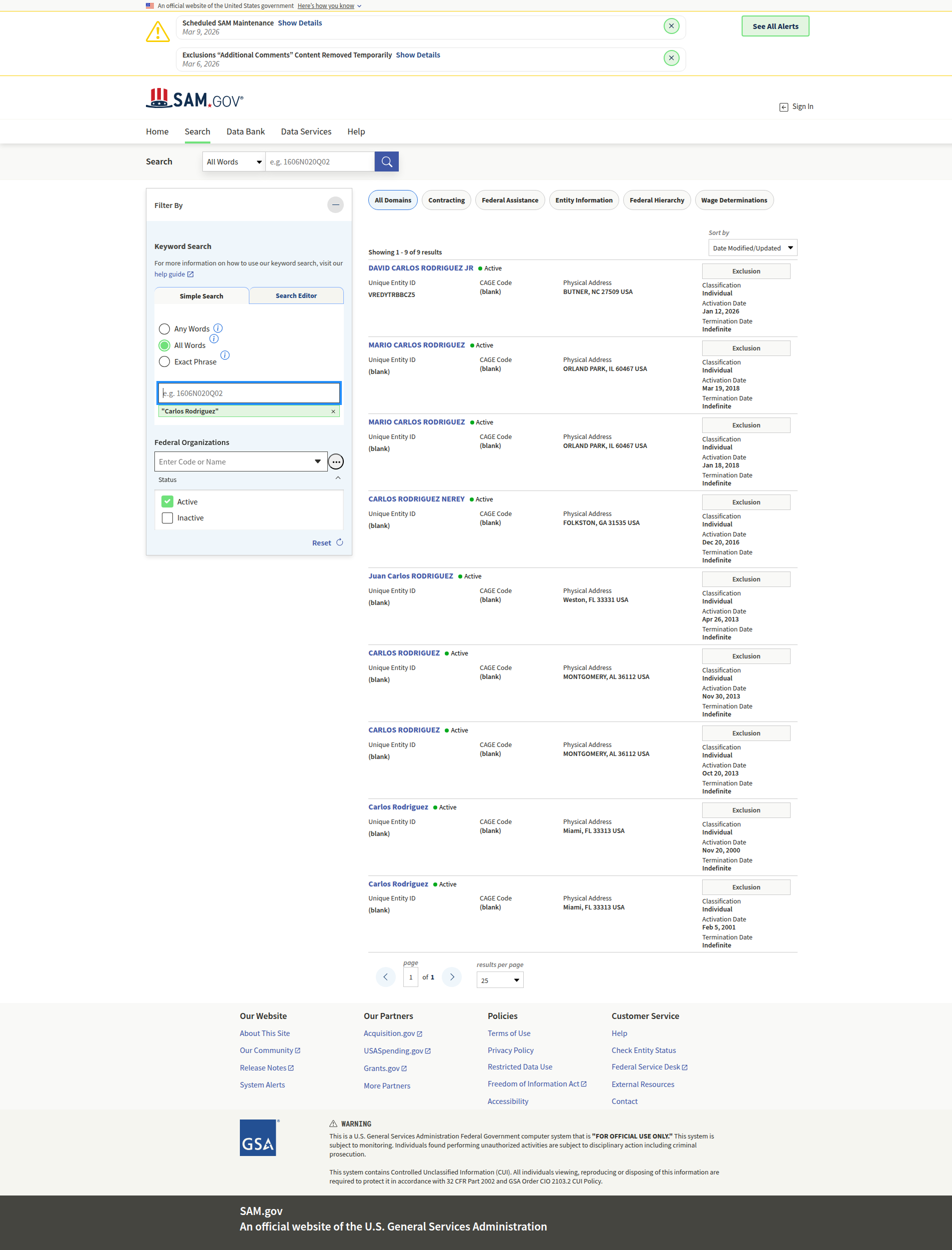Open the Sort by Date Modified dropdown
952x1250 pixels.
tap(752, 247)
